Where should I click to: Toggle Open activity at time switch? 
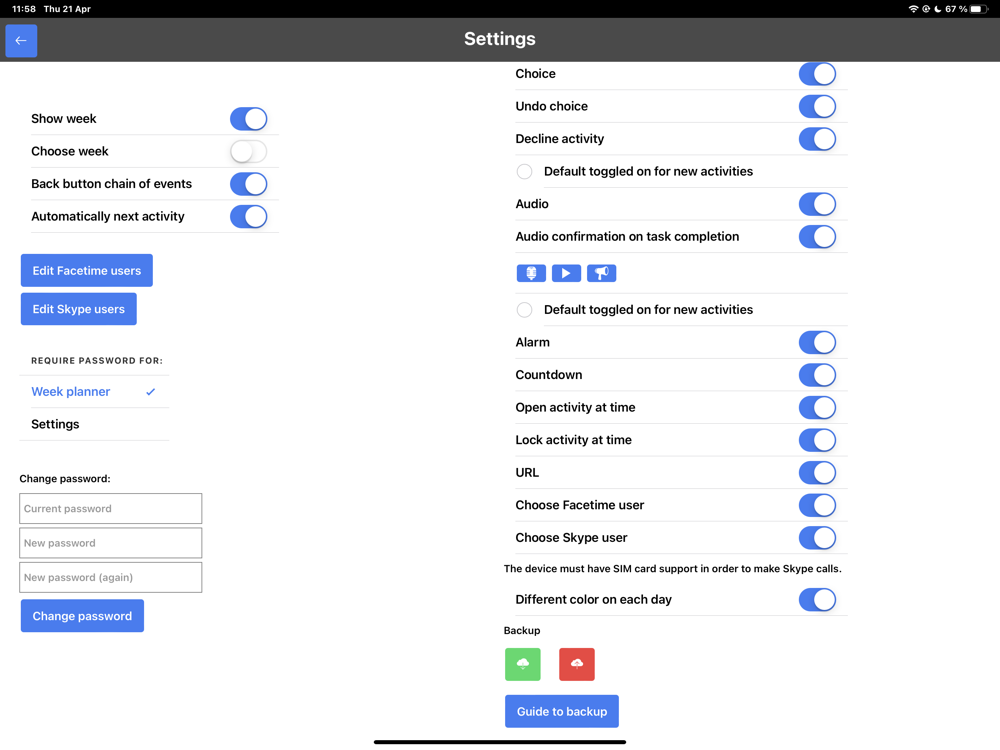817,408
